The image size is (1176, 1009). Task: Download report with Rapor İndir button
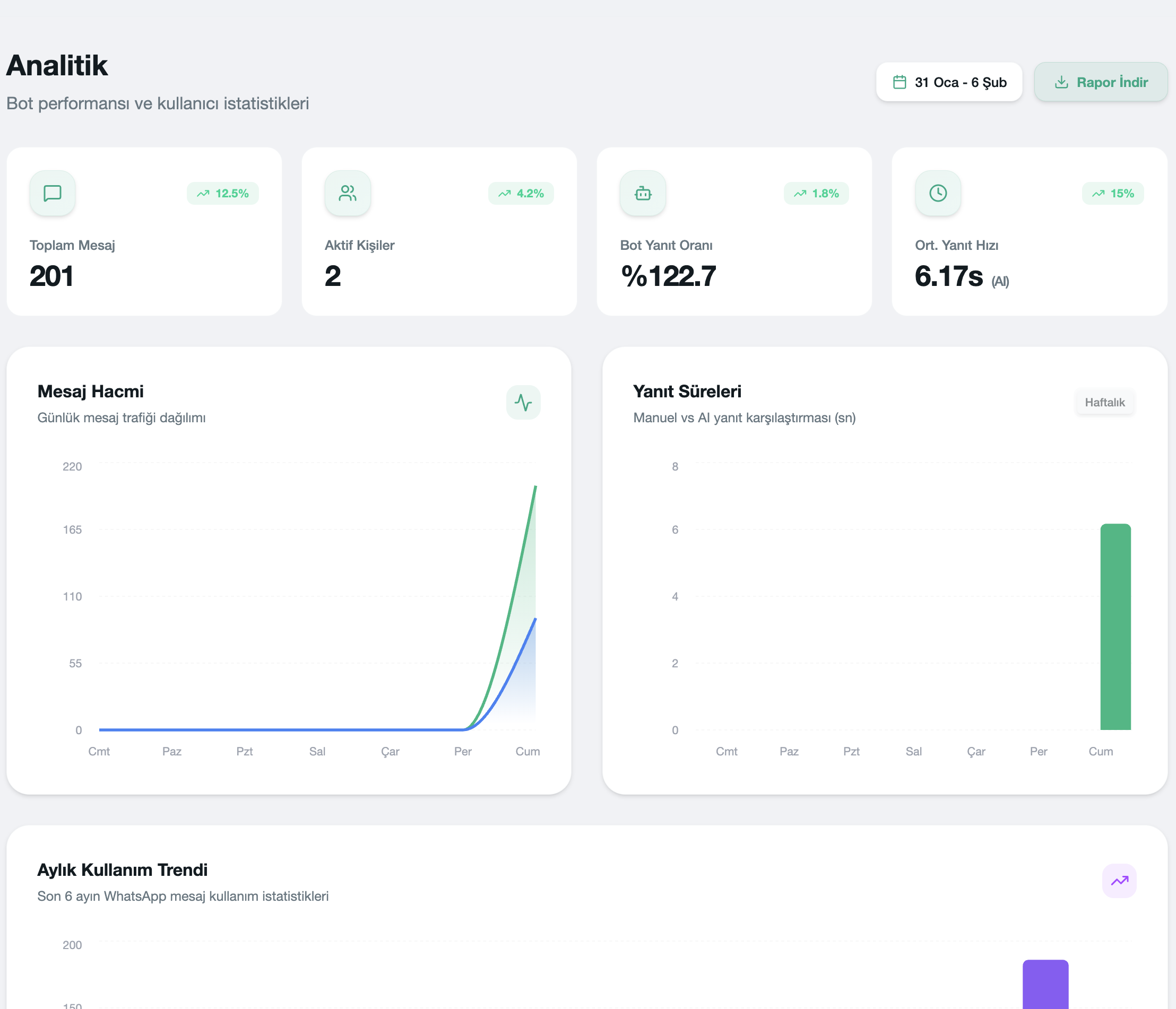pos(1101,82)
